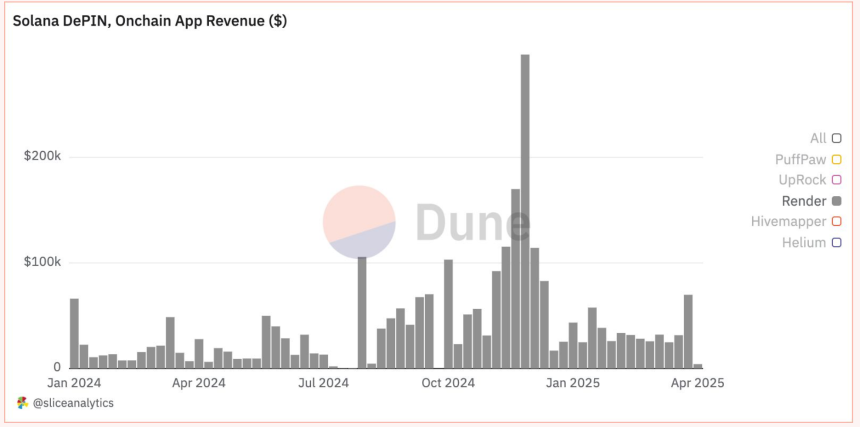The image size is (860, 427).
Task: Click the sliceanalytics avatar icon
Action: click(23, 402)
